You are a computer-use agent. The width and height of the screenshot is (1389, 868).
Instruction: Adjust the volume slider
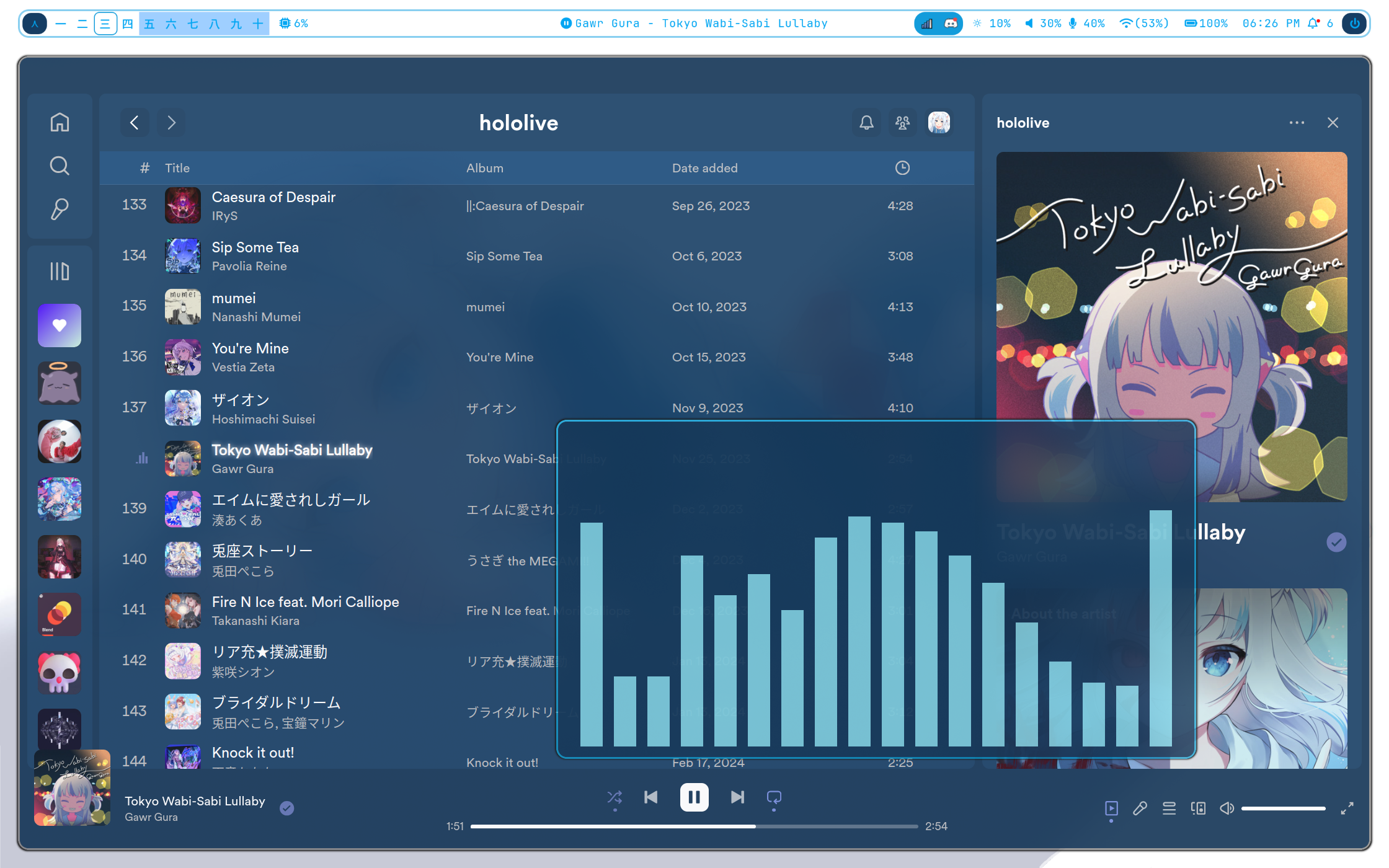1283,808
